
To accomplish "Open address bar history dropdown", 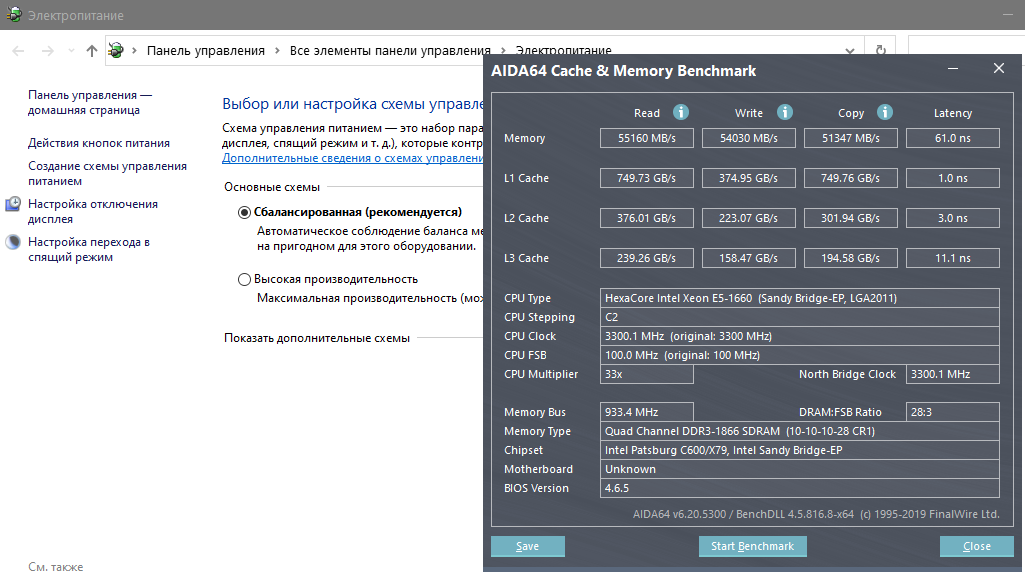I will 849,50.
